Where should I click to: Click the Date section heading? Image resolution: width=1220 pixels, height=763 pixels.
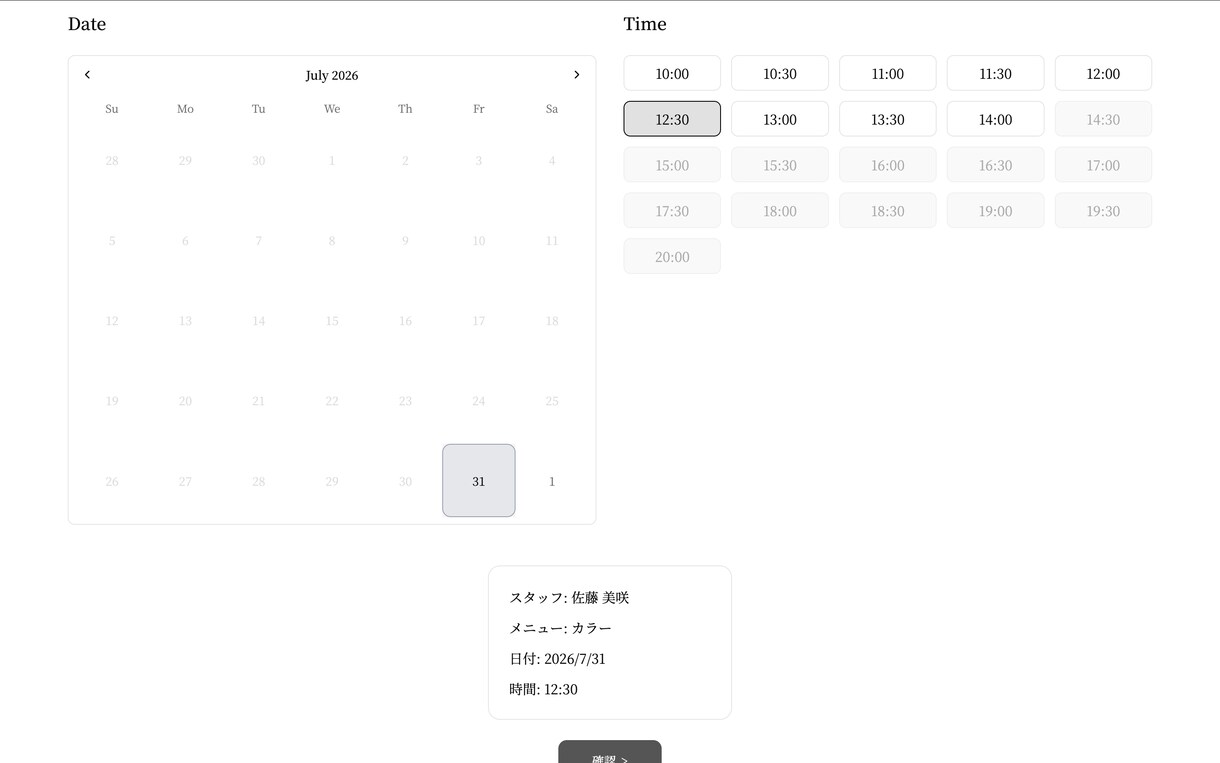tap(87, 24)
